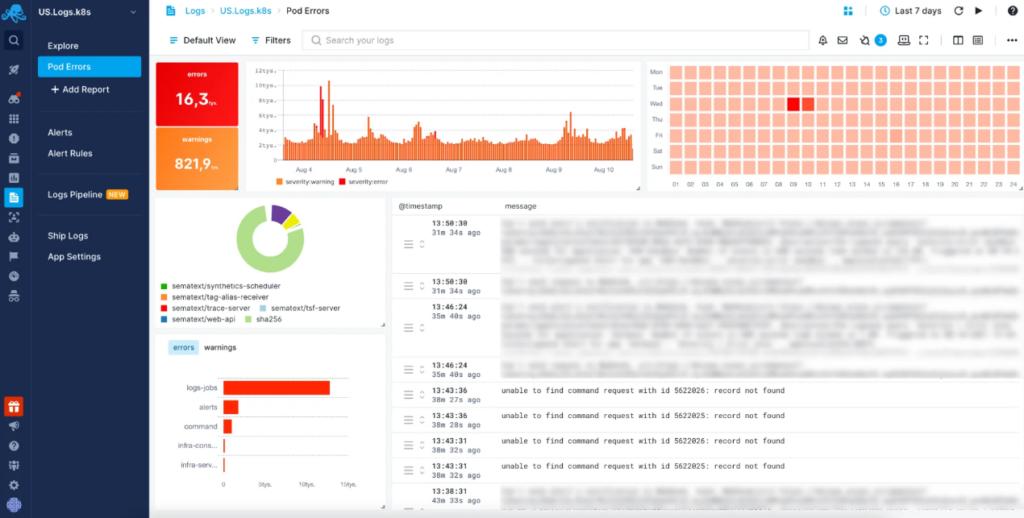Toggle sematext/trace-server legend entry
The height and width of the screenshot is (518, 1024).
206,308
